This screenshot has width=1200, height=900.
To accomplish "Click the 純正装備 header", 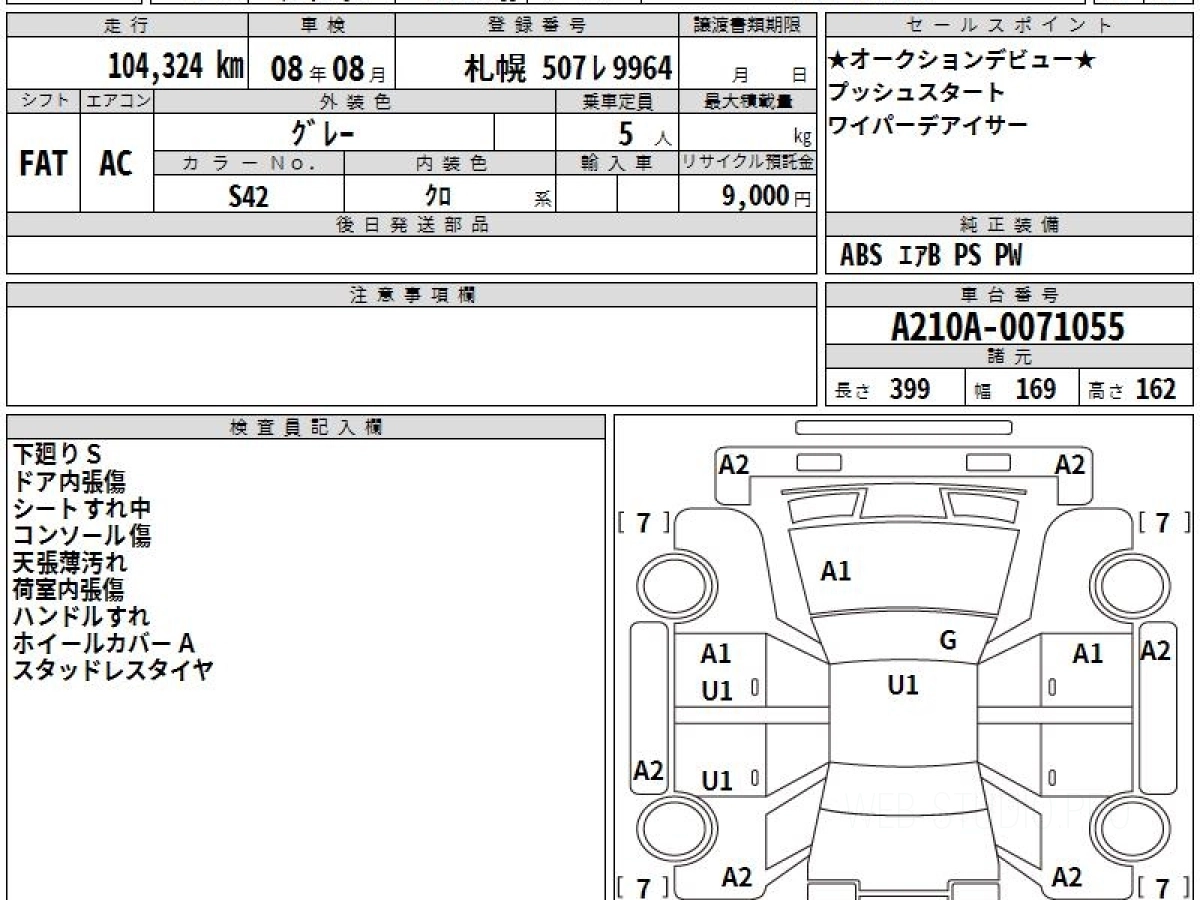I will click(1009, 225).
